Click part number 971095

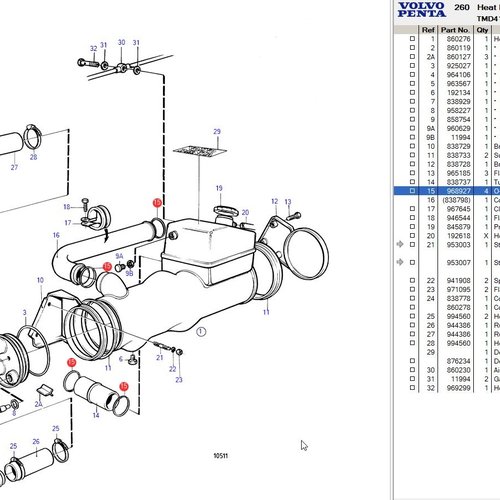[x=459, y=290]
